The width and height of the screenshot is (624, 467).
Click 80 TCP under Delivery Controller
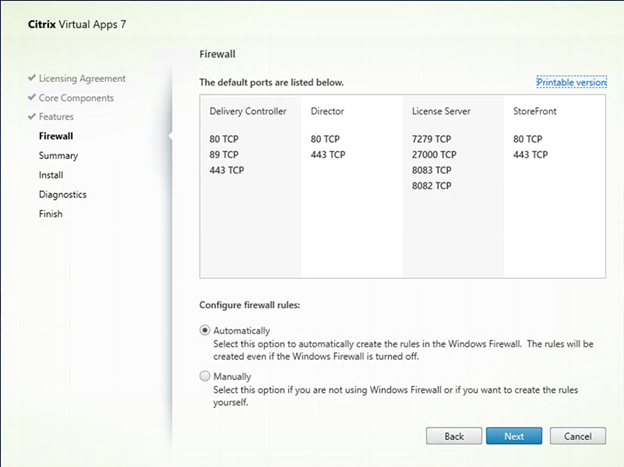coord(224,139)
